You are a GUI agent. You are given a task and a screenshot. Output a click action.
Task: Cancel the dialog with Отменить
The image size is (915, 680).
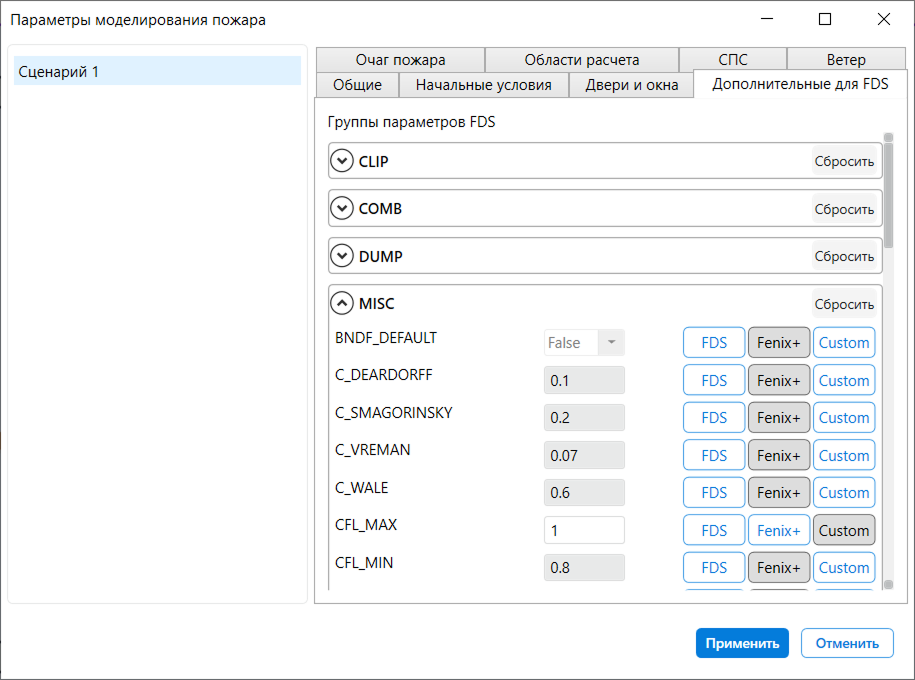click(847, 643)
